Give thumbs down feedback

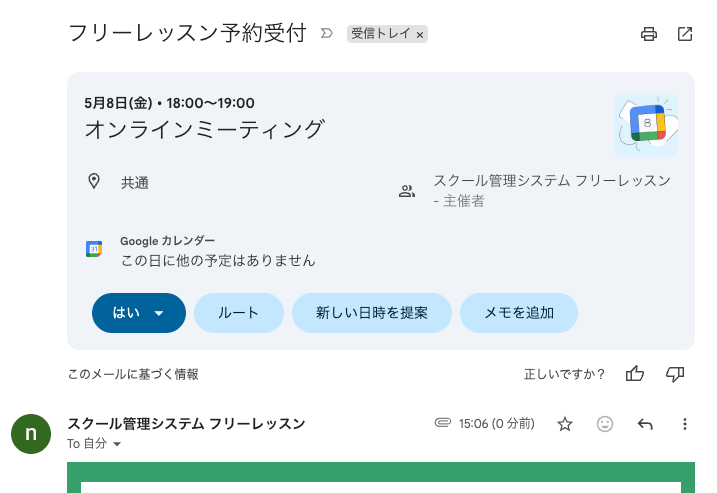[x=675, y=374]
